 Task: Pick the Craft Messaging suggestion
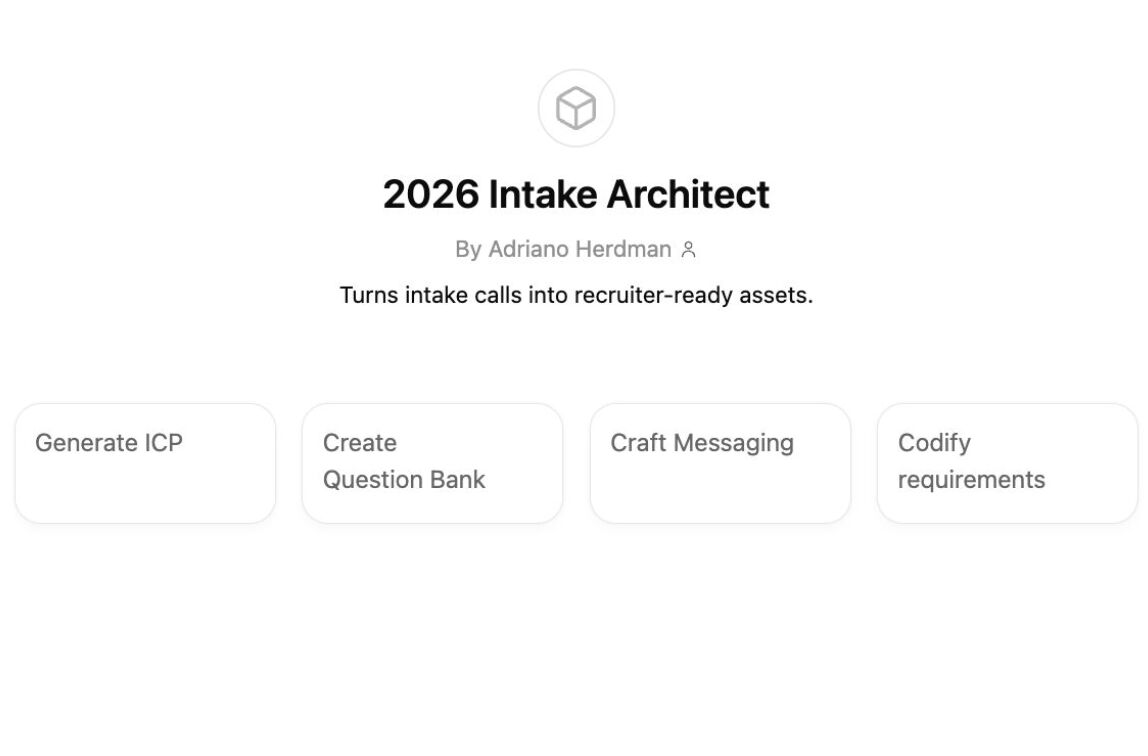pos(720,463)
